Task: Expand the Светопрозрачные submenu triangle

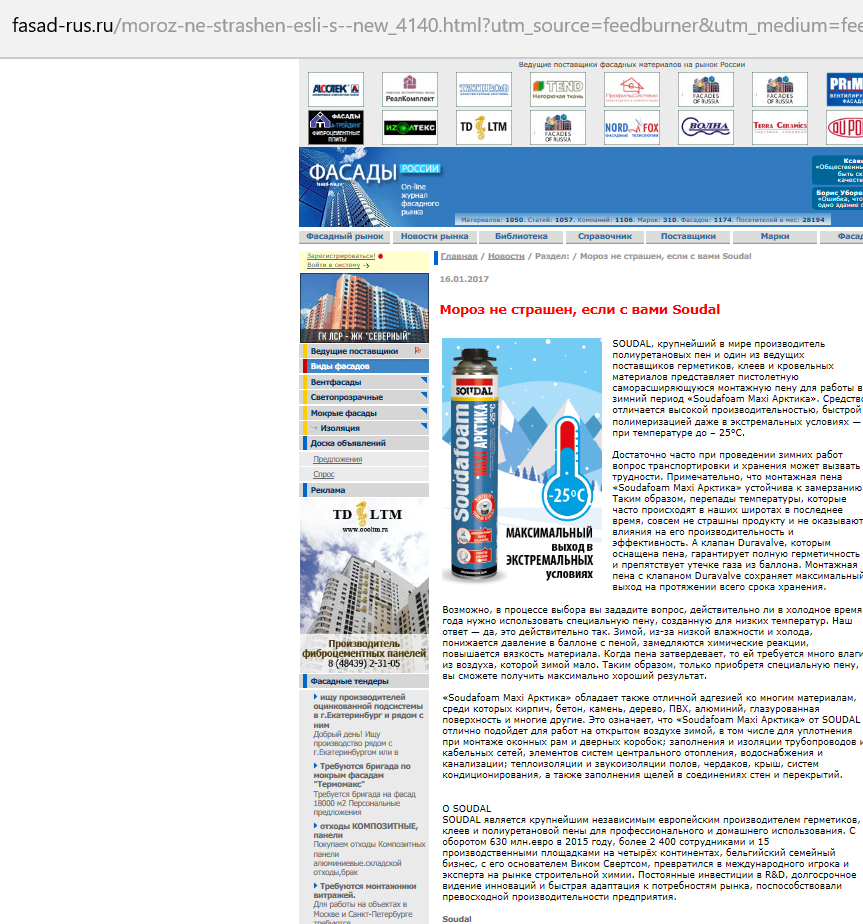Action: click(424, 395)
